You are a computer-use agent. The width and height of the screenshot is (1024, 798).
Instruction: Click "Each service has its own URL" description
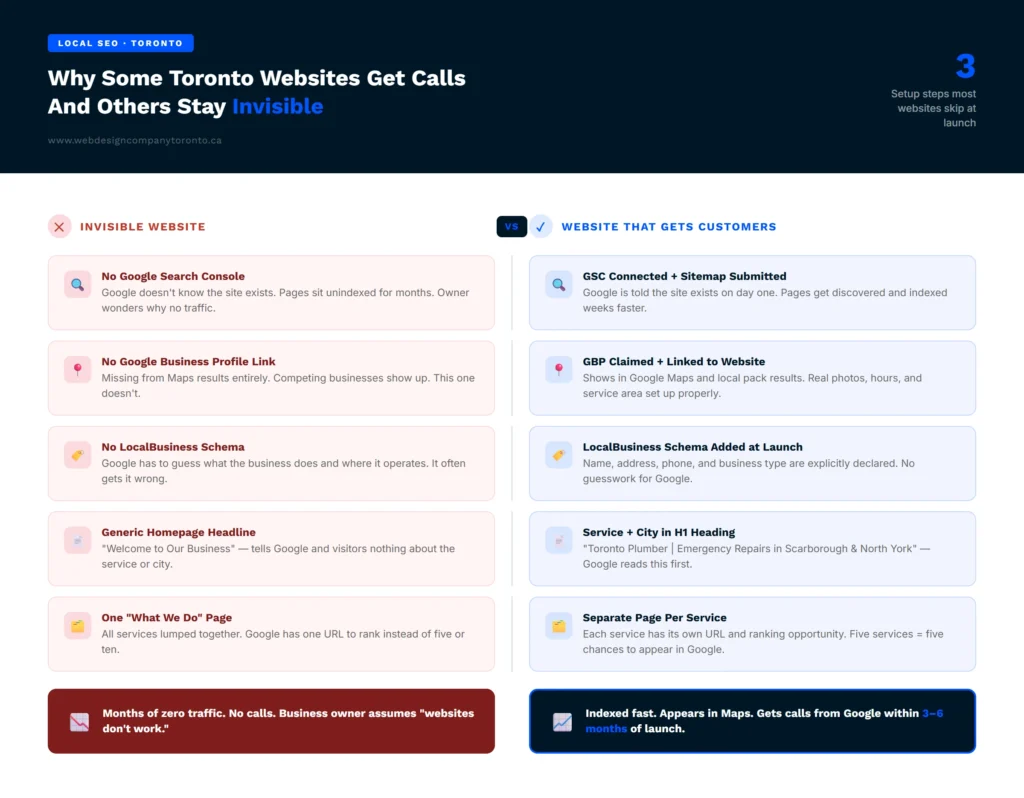tap(763, 642)
